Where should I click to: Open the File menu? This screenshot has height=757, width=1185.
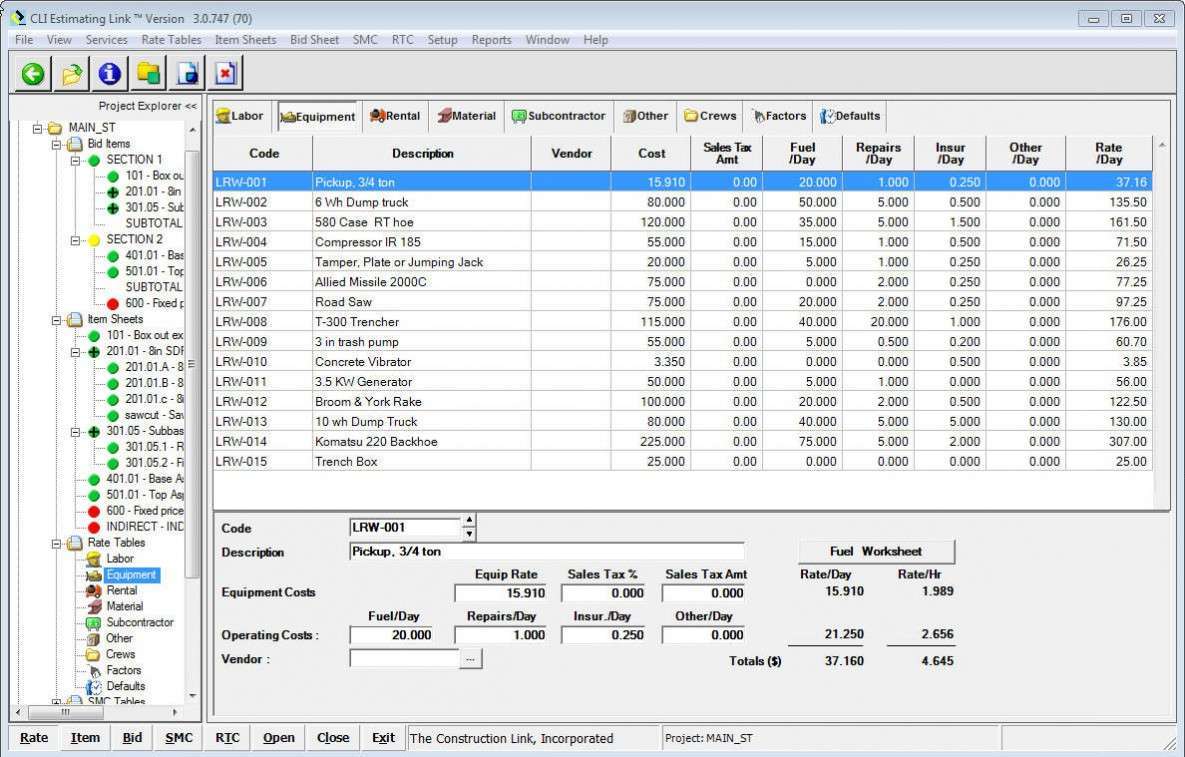(x=23, y=40)
